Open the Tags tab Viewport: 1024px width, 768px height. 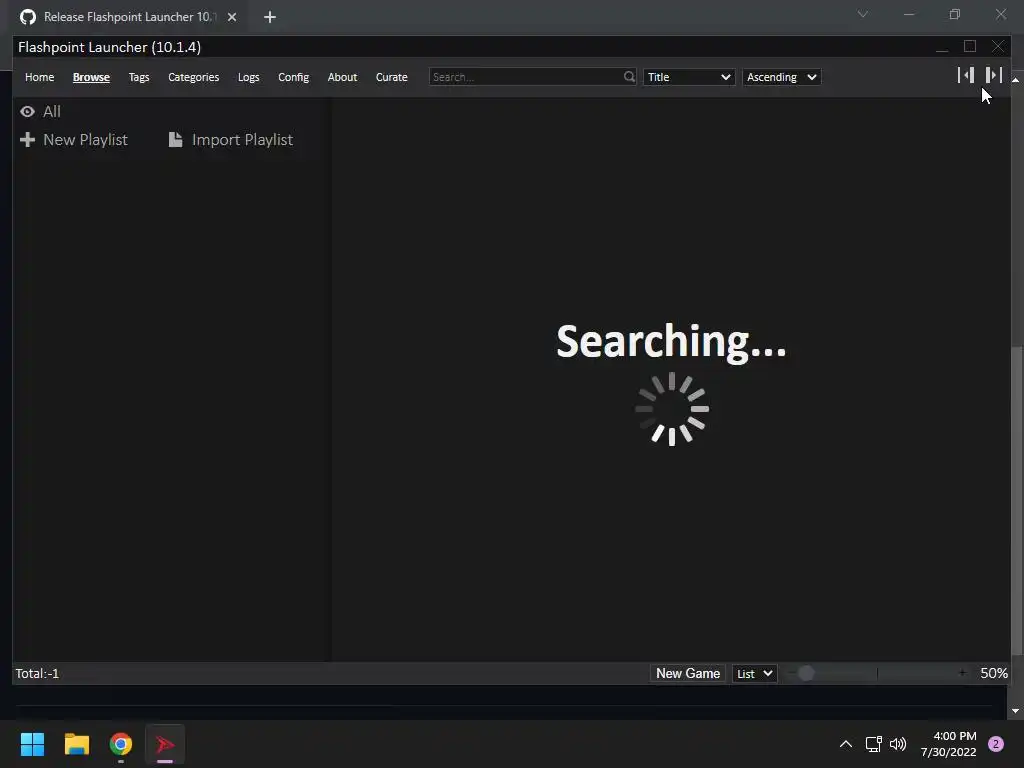(x=139, y=77)
